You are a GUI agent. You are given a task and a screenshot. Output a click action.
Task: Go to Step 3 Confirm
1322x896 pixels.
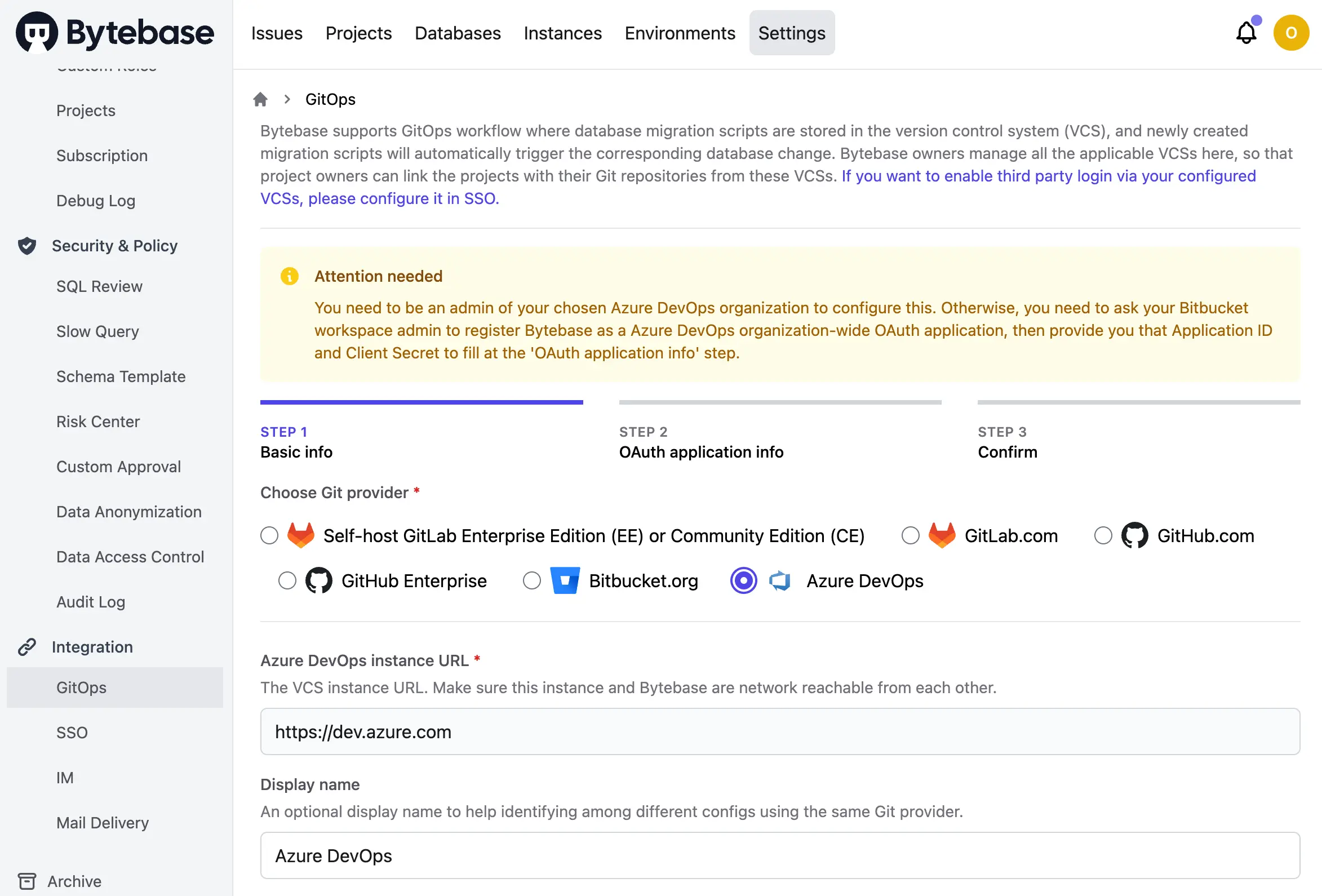1139,431
